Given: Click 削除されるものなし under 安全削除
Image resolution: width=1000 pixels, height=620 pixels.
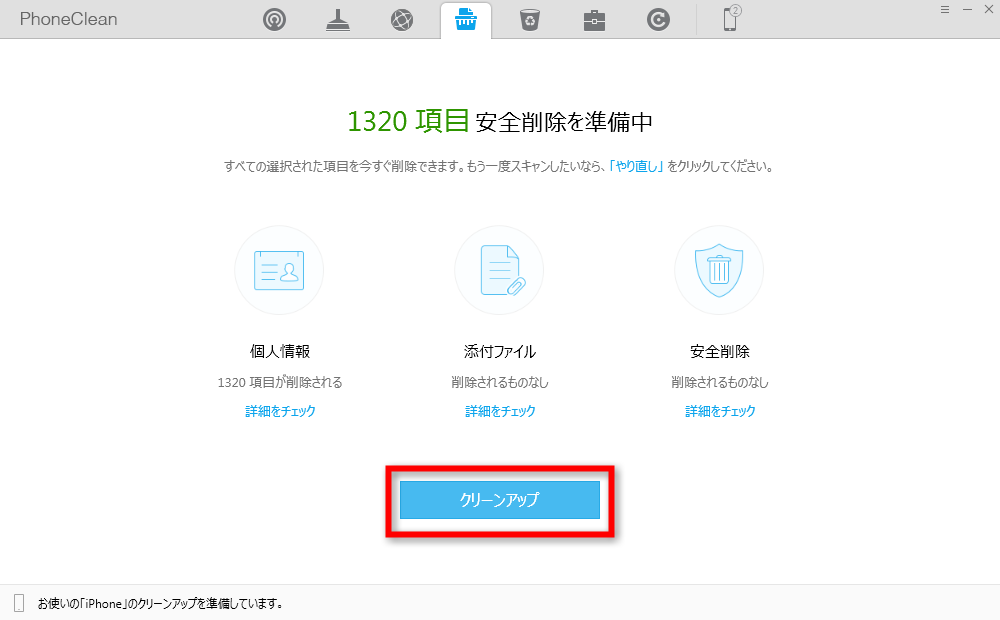Looking at the screenshot, I should tap(720, 382).
